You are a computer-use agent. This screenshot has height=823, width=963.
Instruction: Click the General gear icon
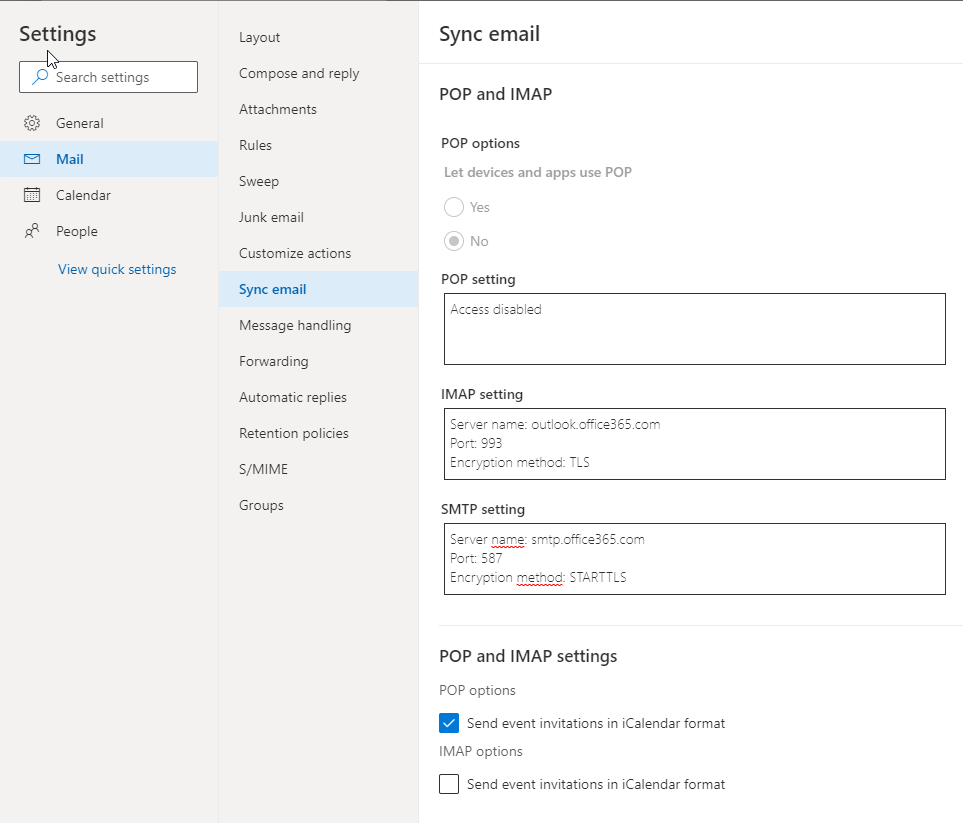point(32,123)
